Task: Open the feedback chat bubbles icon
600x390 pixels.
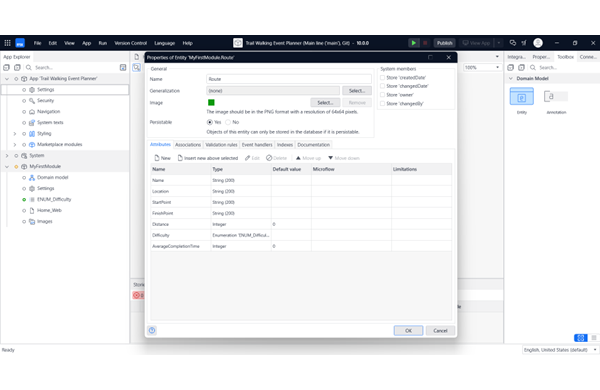Action: pyautogui.click(x=513, y=43)
